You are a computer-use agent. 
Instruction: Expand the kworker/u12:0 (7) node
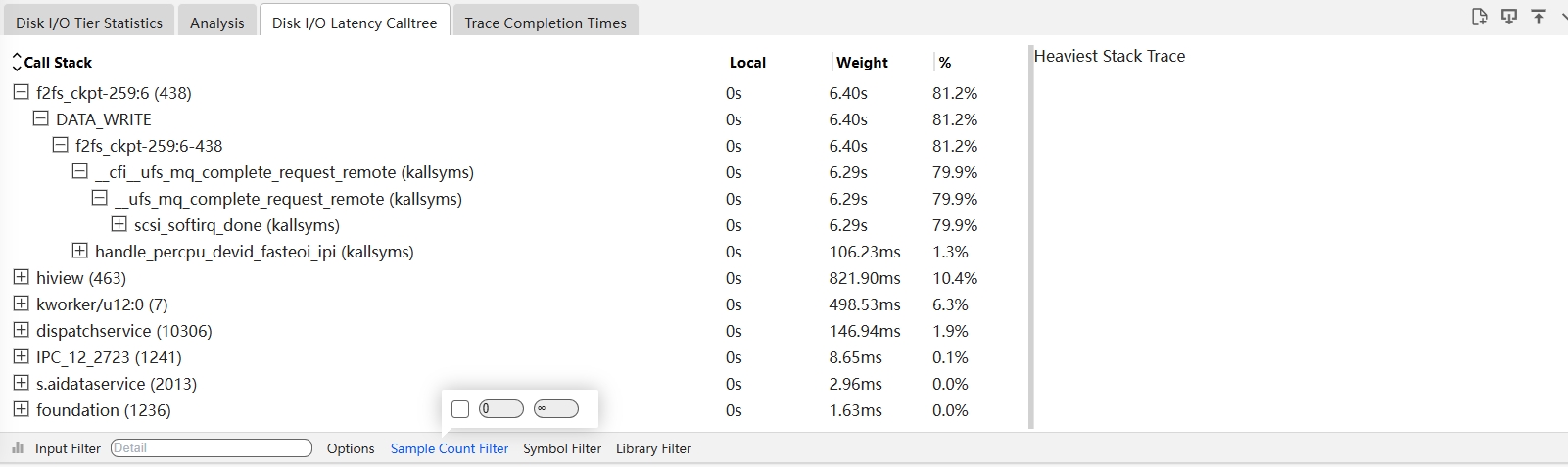click(21, 304)
